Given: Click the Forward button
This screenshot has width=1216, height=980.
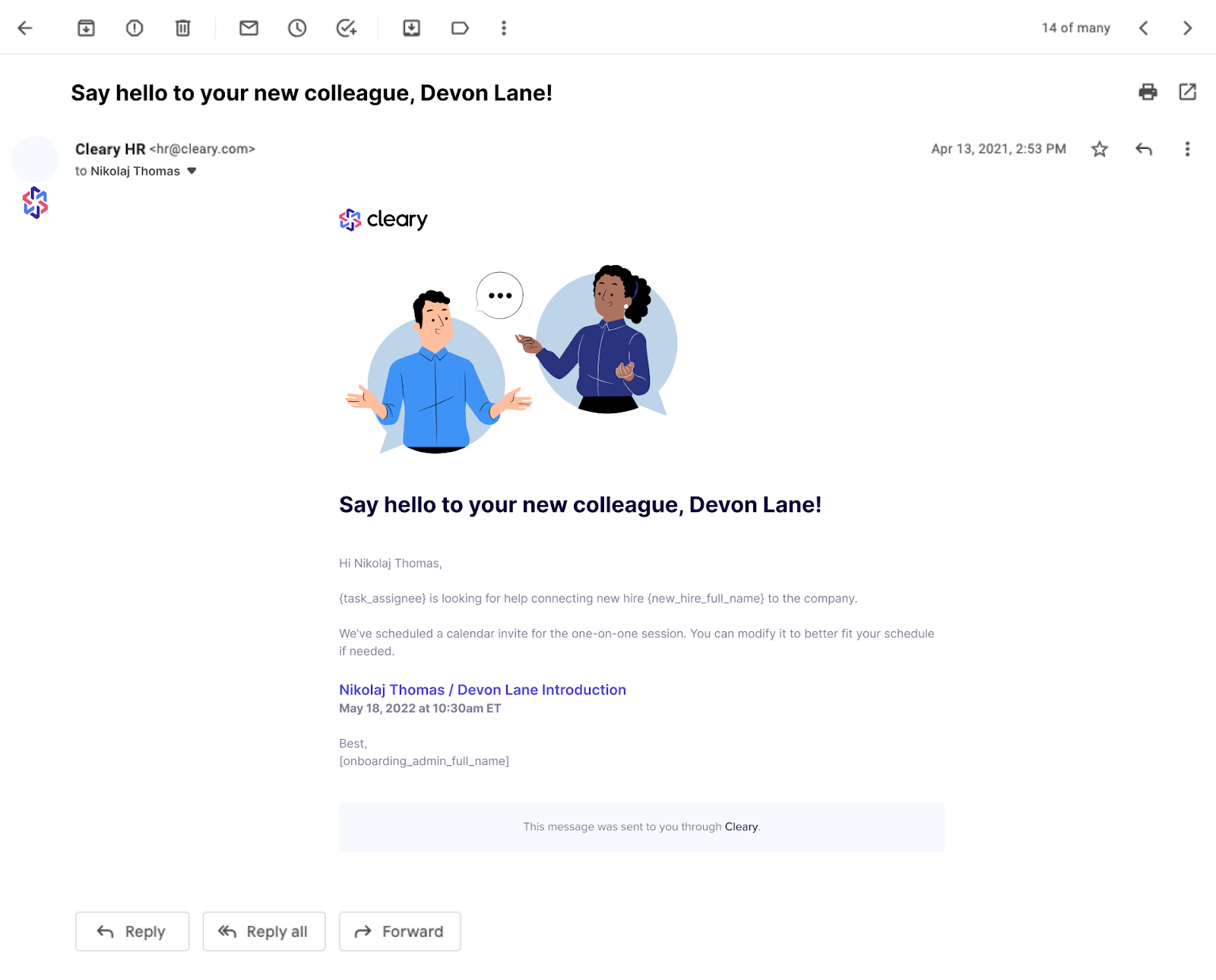Looking at the screenshot, I should click(x=400, y=931).
